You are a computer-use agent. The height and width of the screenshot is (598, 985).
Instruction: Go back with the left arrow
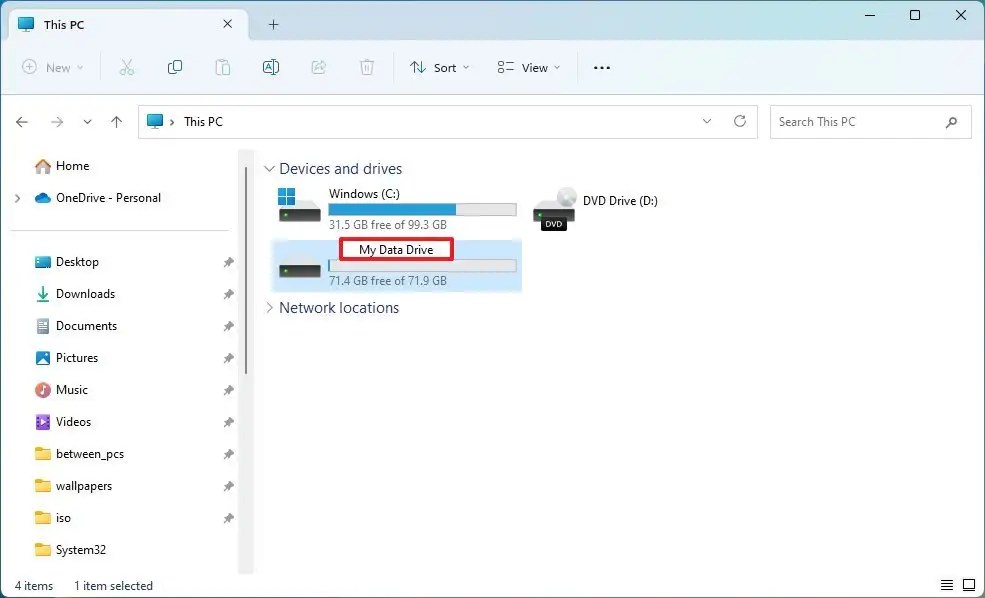22,122
